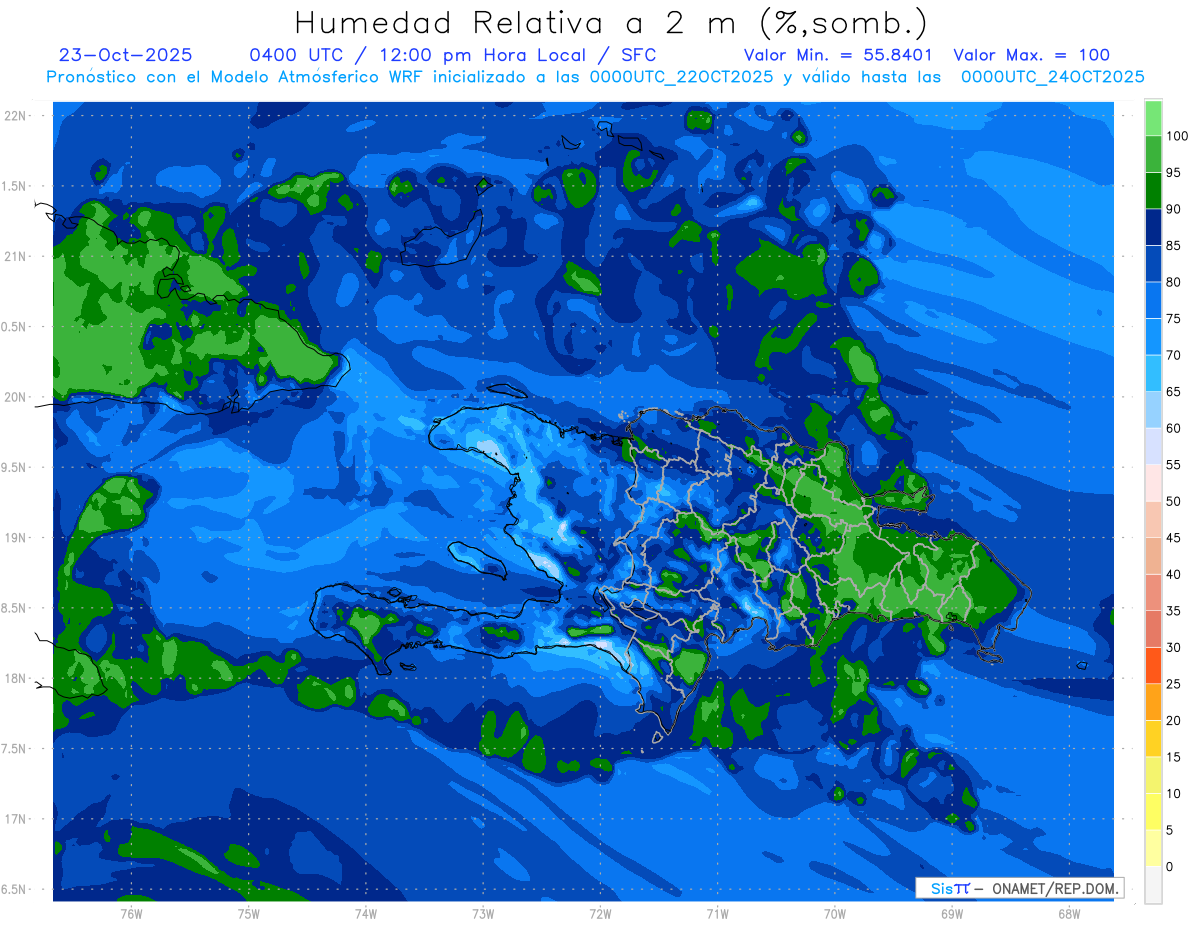Click the '73W' longitude label
Viewport: 1200px width, 927px height.
[483, 913]
